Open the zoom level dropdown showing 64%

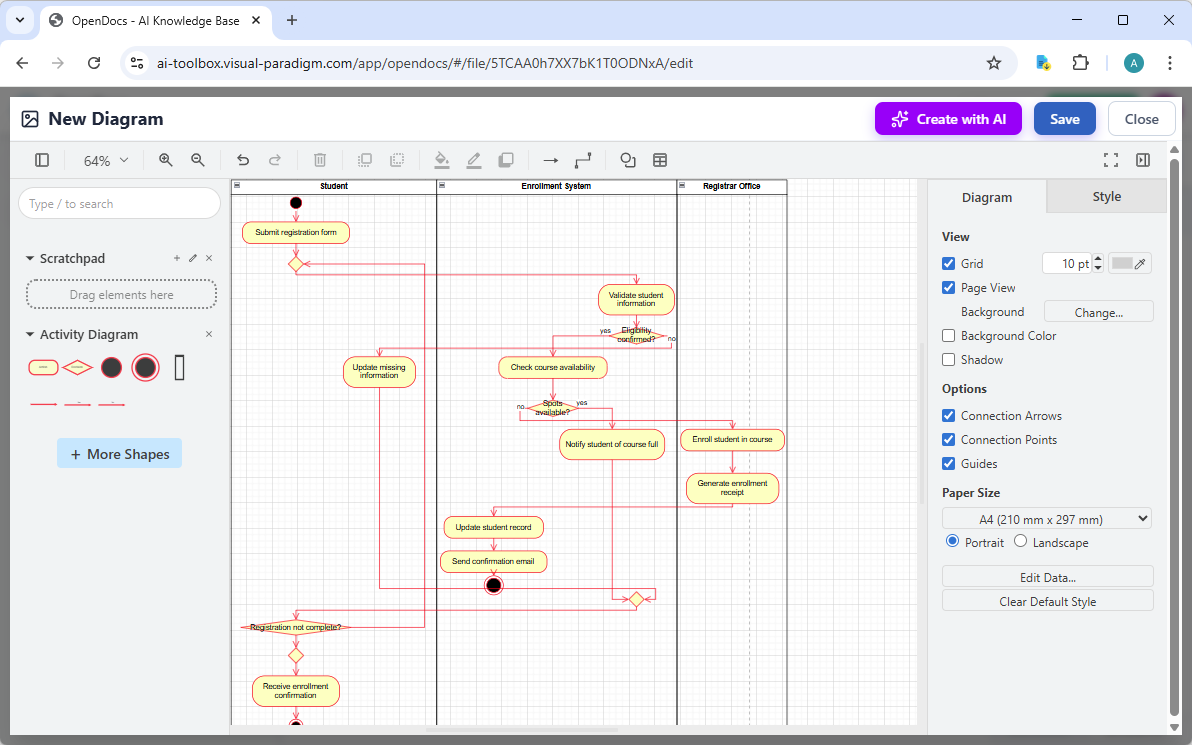(x=104, y=160)
